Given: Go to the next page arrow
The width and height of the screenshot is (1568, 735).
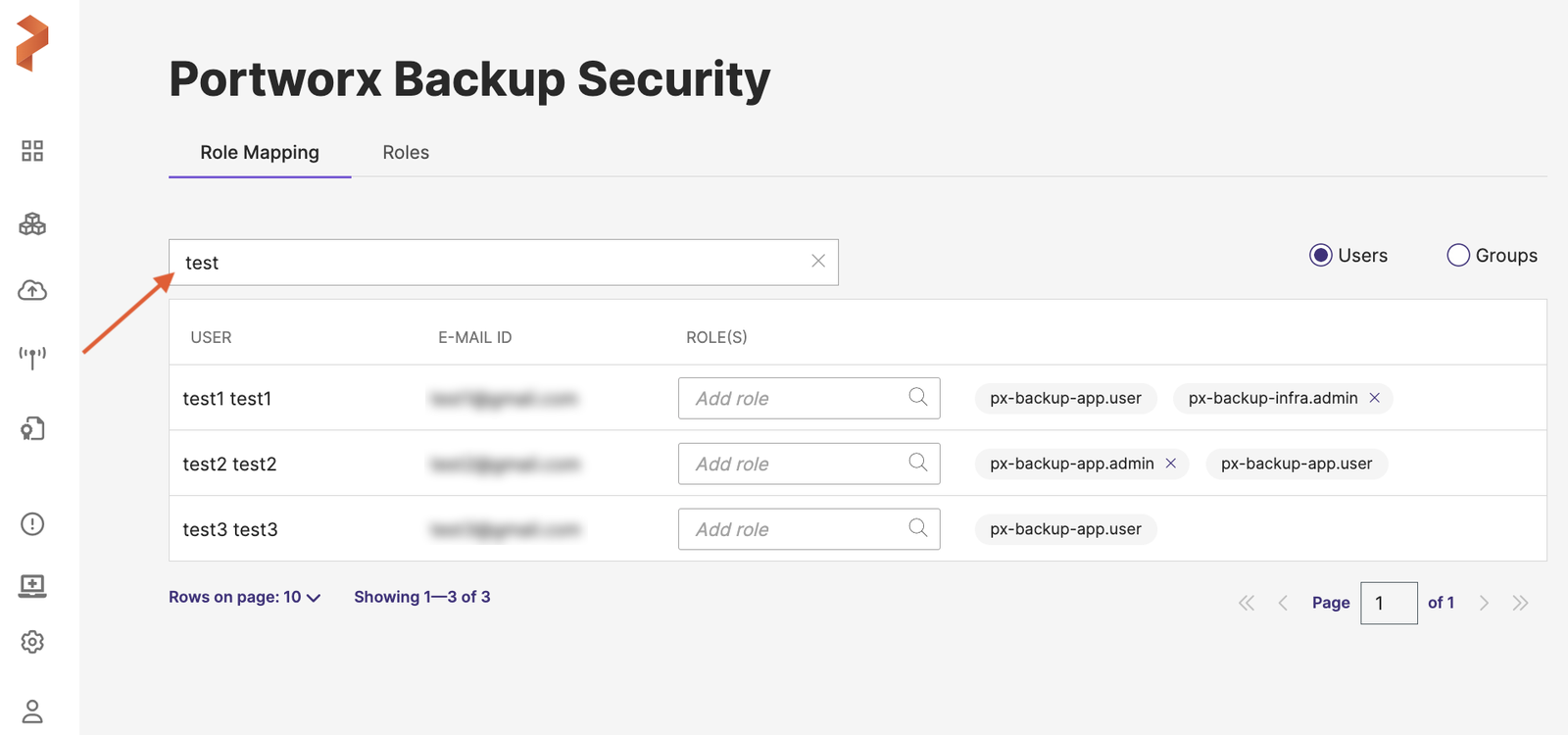Looking at the screenshot, I should 1484,603.
